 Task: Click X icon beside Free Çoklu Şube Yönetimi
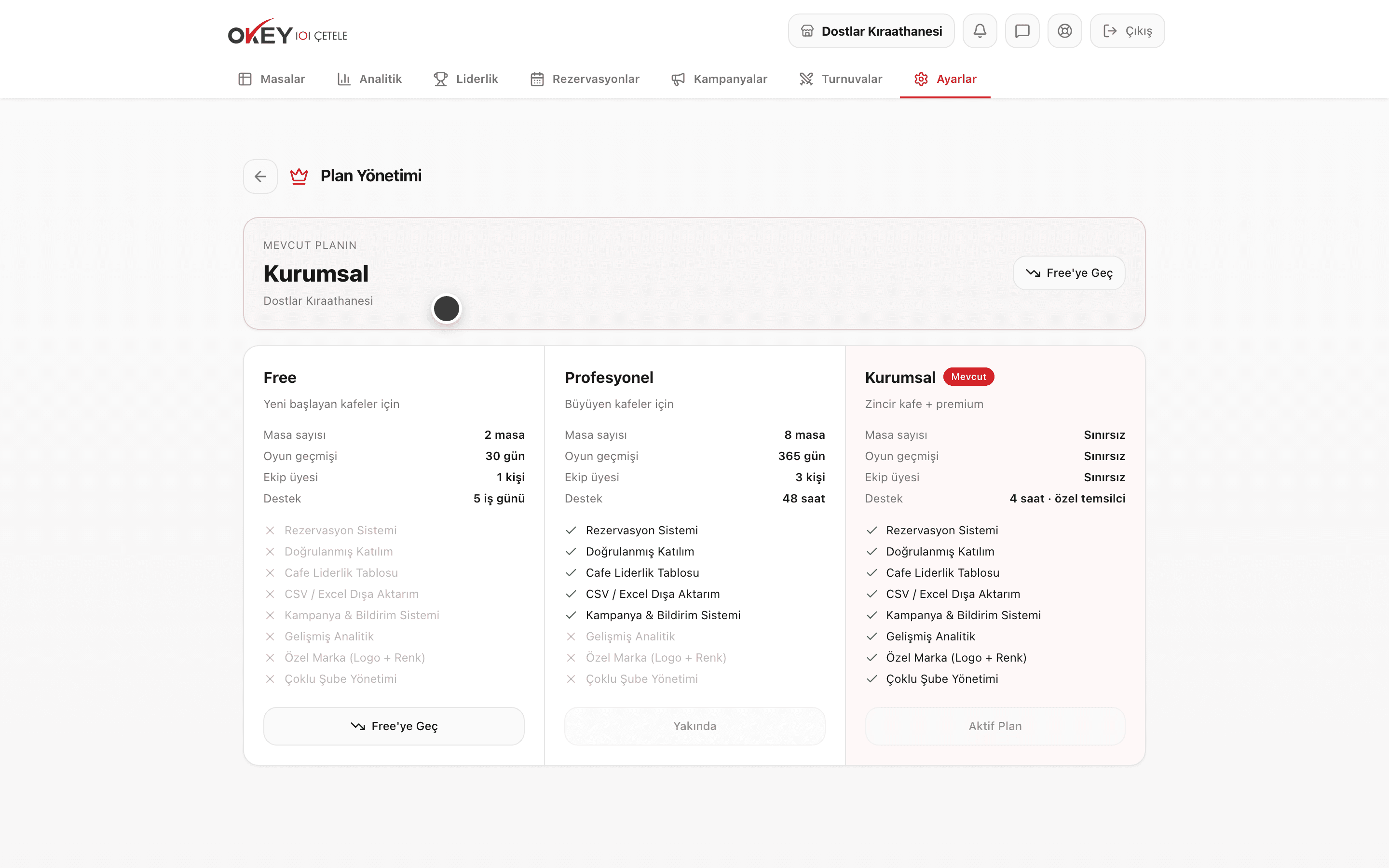270,679
